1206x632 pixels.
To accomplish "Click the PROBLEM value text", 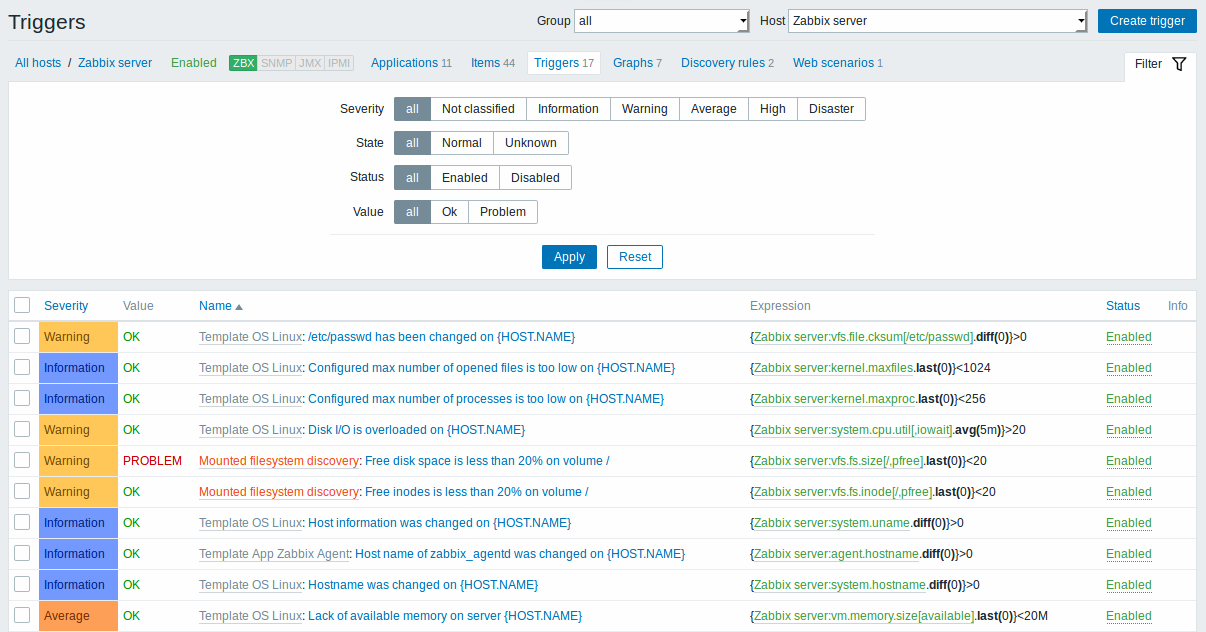I will 152,461.
